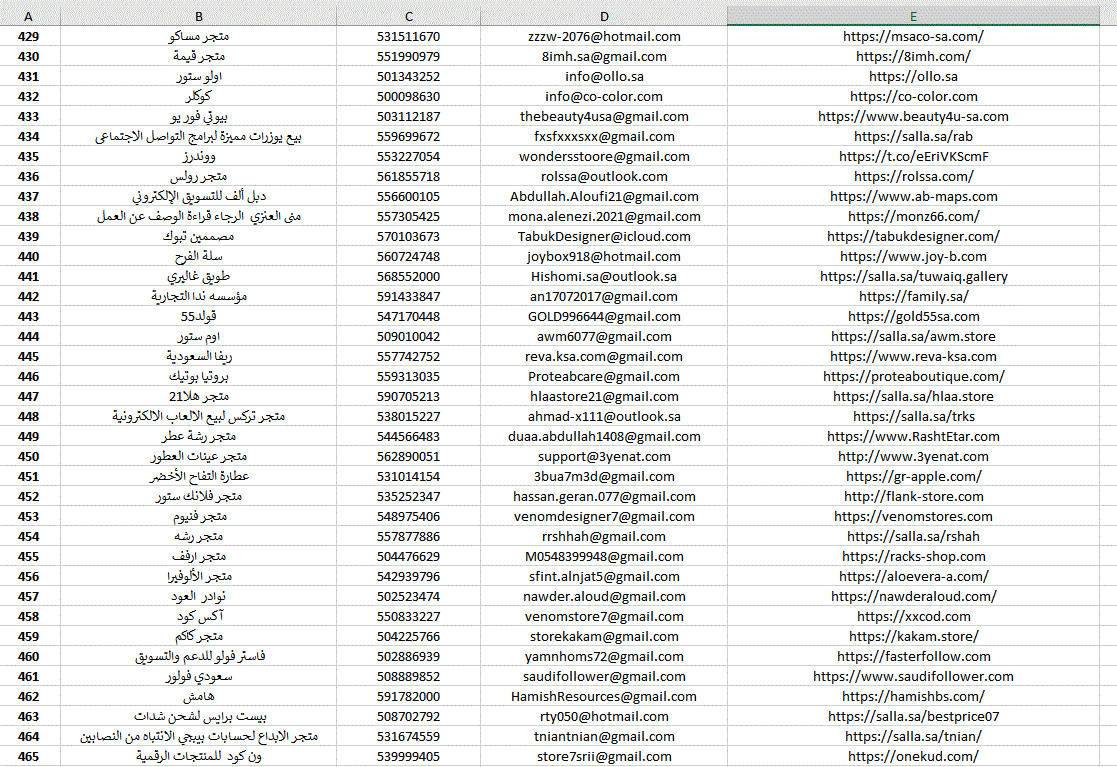Screen dimensions: 1117x767
Task: Select cell https://gold55sa.com
Action: (x=913, y=315)
